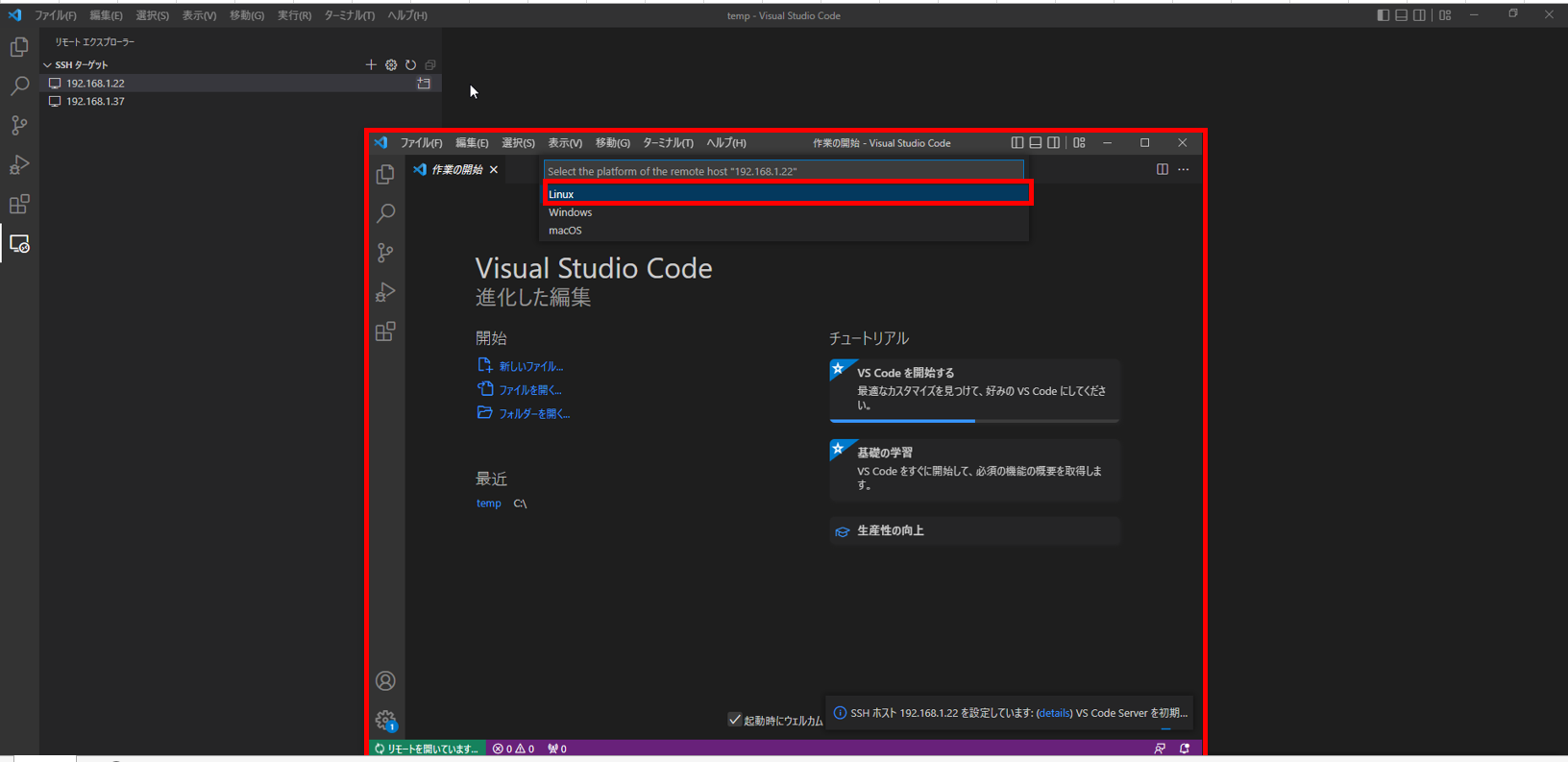Refresh the SSH targets list
Screen dimensions: 1568x762
[410, 64]
